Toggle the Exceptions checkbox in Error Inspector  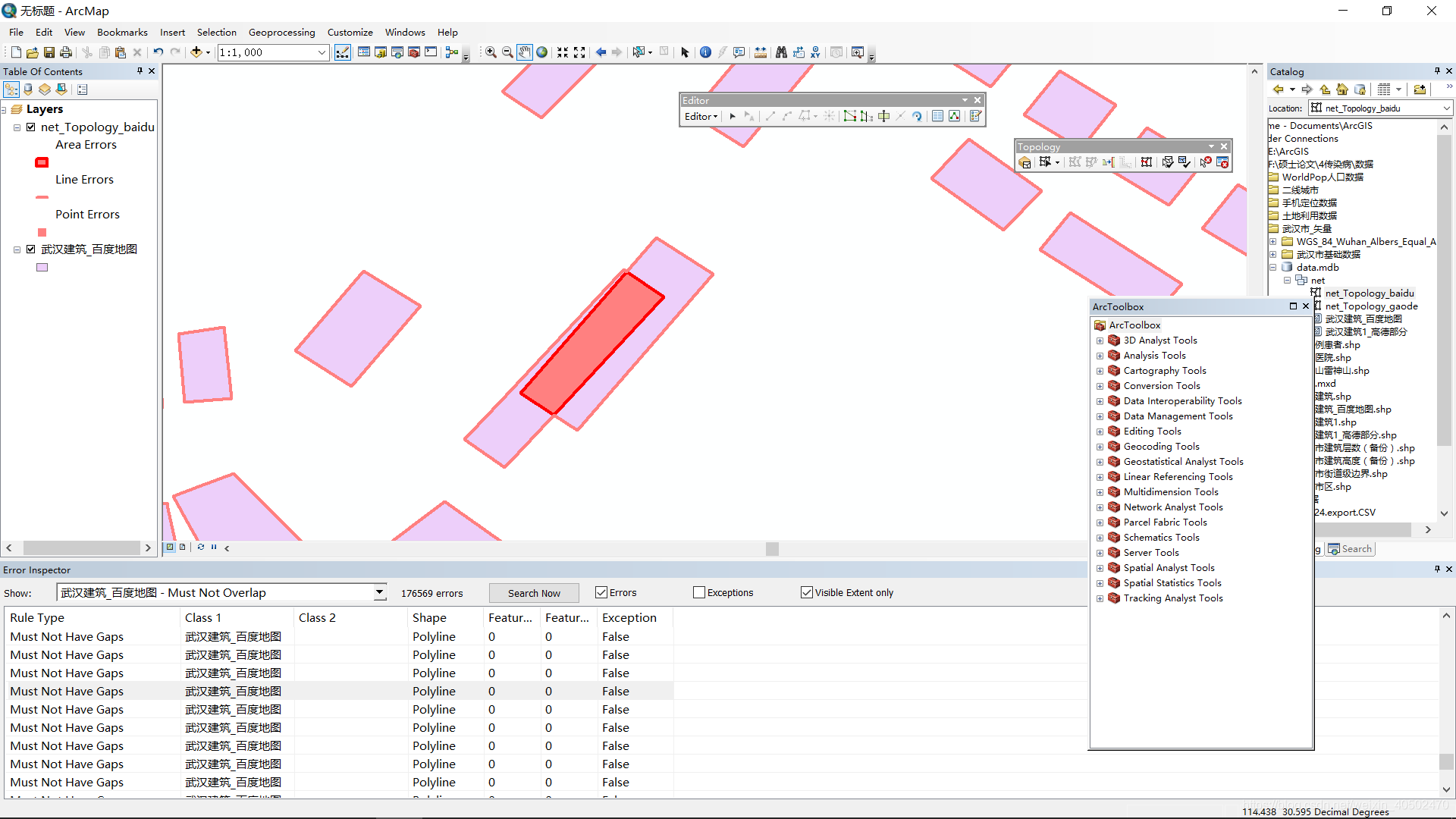coord(700,592)
